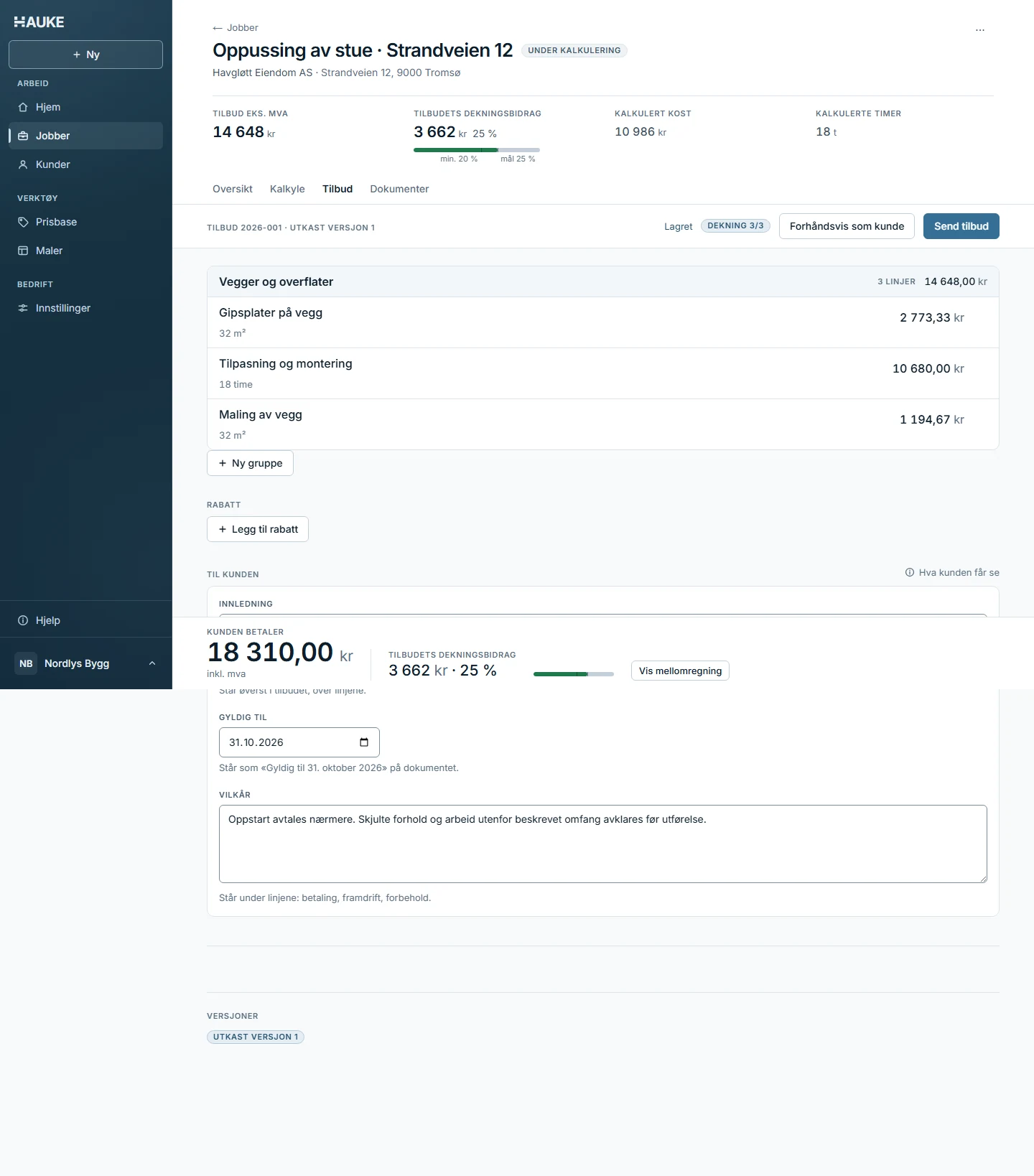
Task: Open Maler templates in sidebar
Action: (85, 251)
